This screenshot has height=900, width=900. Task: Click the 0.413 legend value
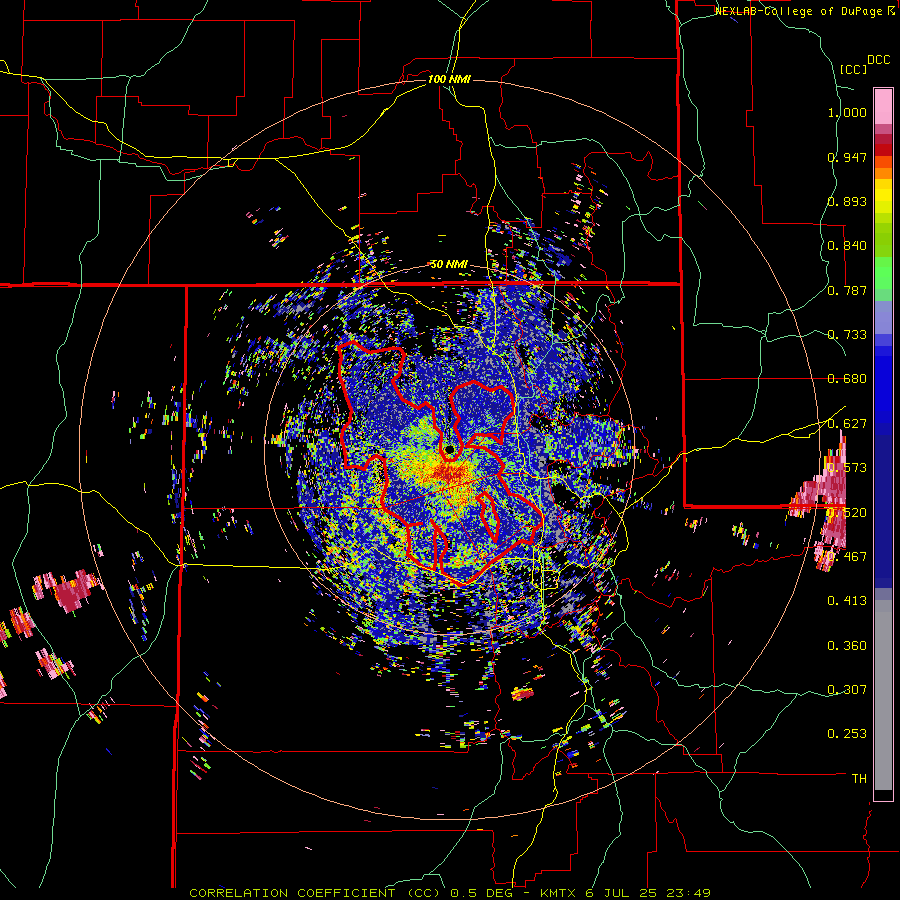(847, 601)
